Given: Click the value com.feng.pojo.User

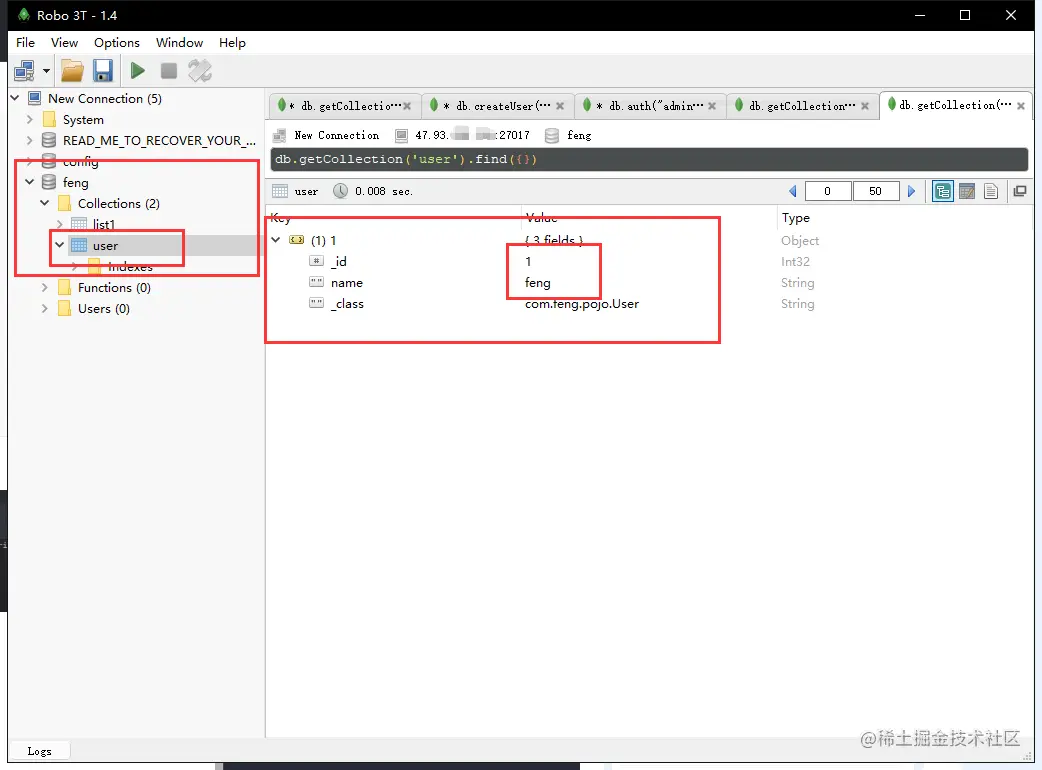Looking at the screenshot, I should tap(581, 304).
